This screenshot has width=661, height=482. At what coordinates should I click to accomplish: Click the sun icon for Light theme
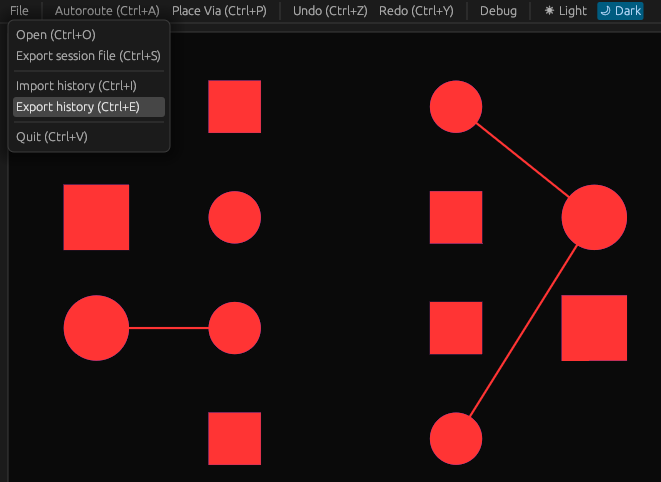(549, 11)
